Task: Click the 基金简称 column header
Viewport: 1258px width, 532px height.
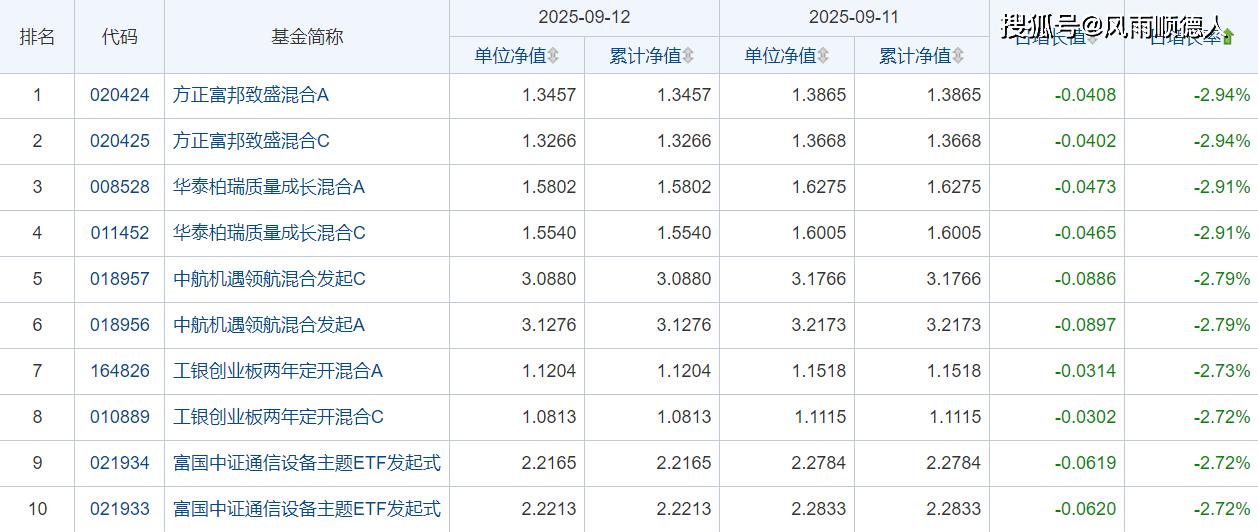Action: click(x=307, y=37)
